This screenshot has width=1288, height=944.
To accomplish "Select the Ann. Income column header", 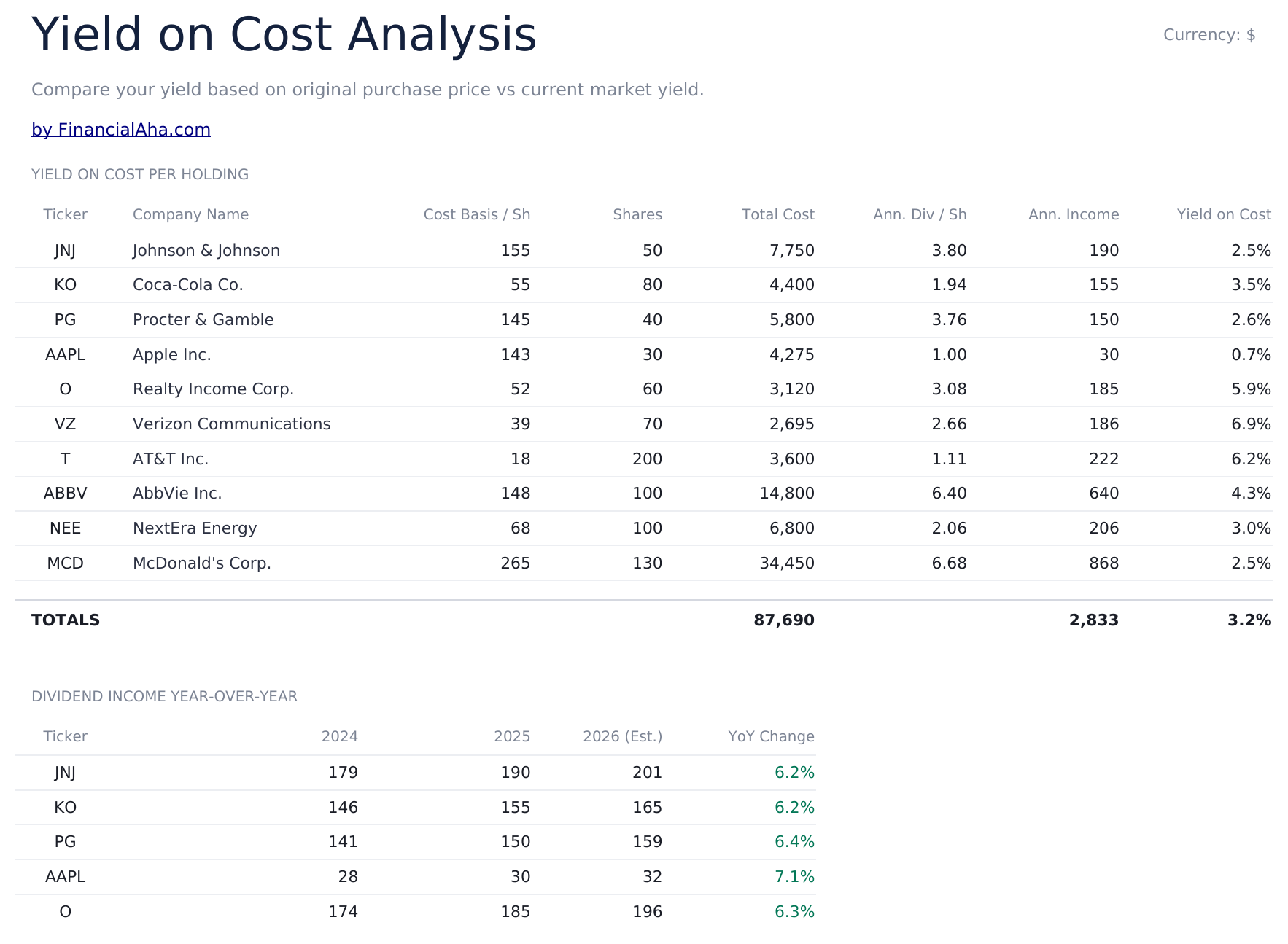I will (x=1074, y=214).
